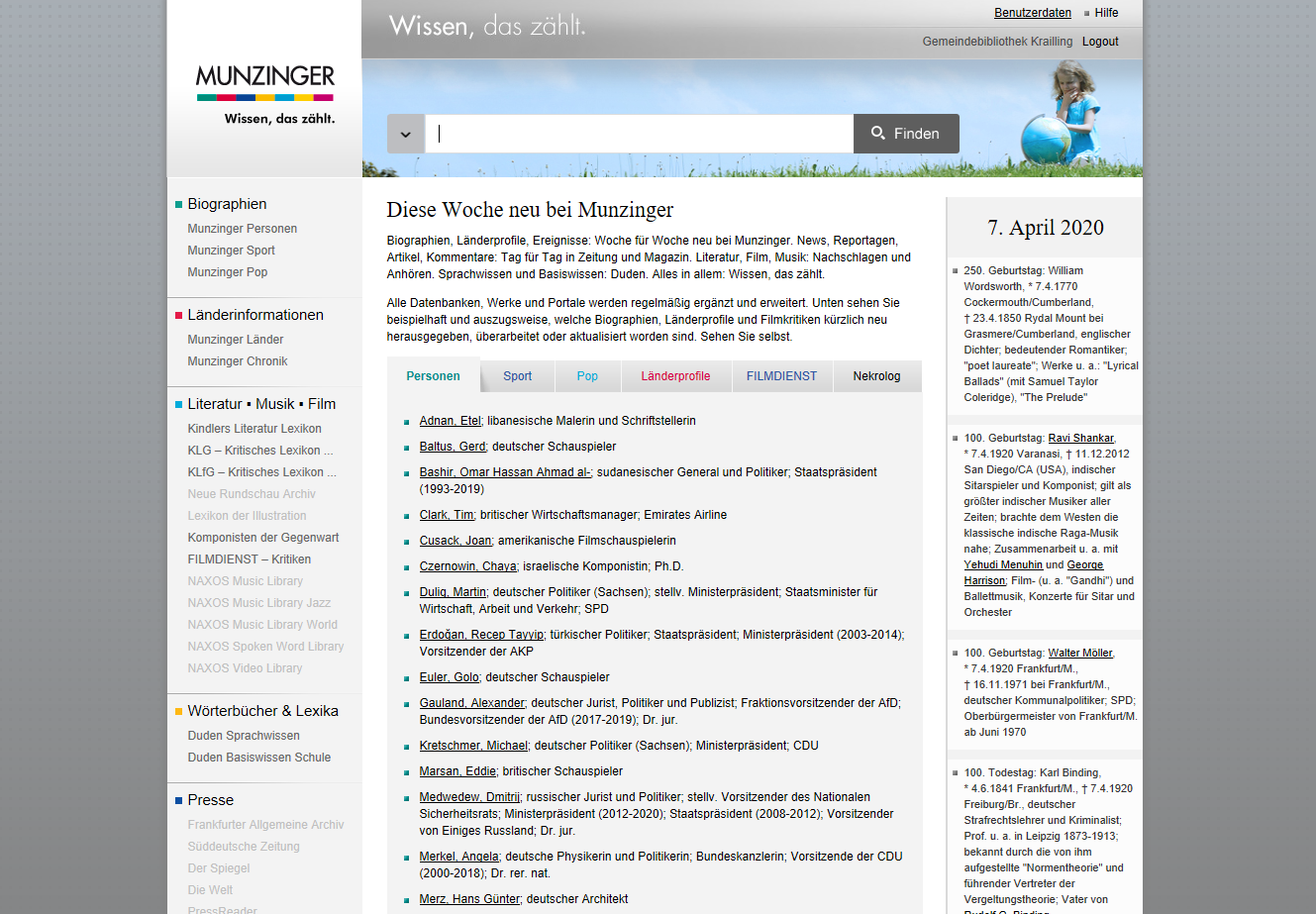Viewport: 1316px width, 914px height.
Task: Open the Literatur Musik Film heading
Action: coord(261,404)
